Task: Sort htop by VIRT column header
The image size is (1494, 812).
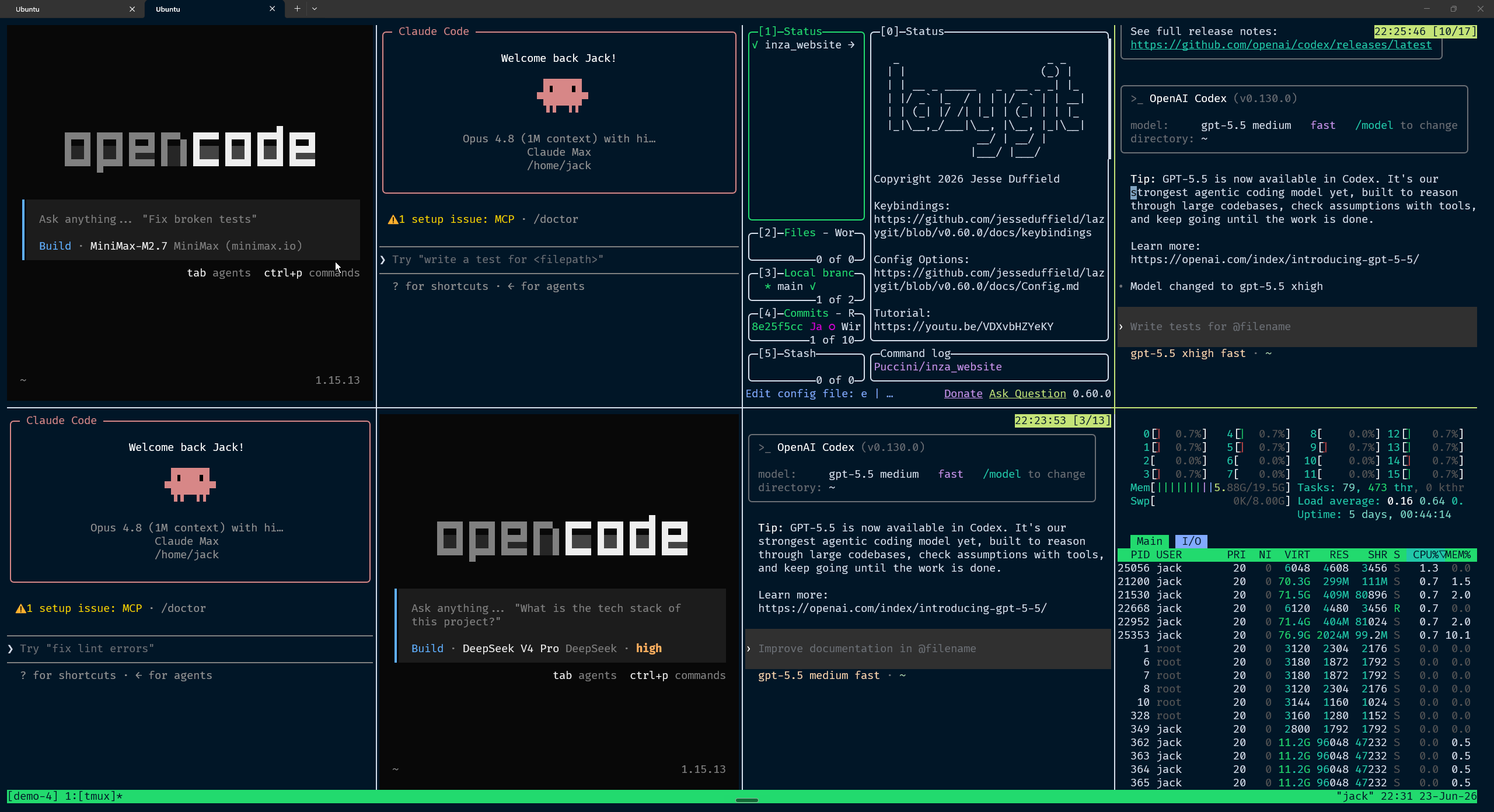Action: point(1297,555)
